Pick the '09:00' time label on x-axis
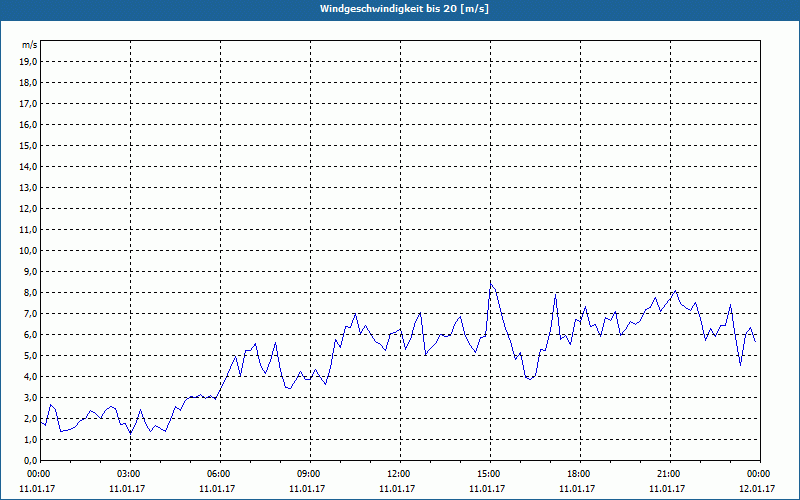The width and height of the screenshot is (800, 500). click(x=310, y=474)
